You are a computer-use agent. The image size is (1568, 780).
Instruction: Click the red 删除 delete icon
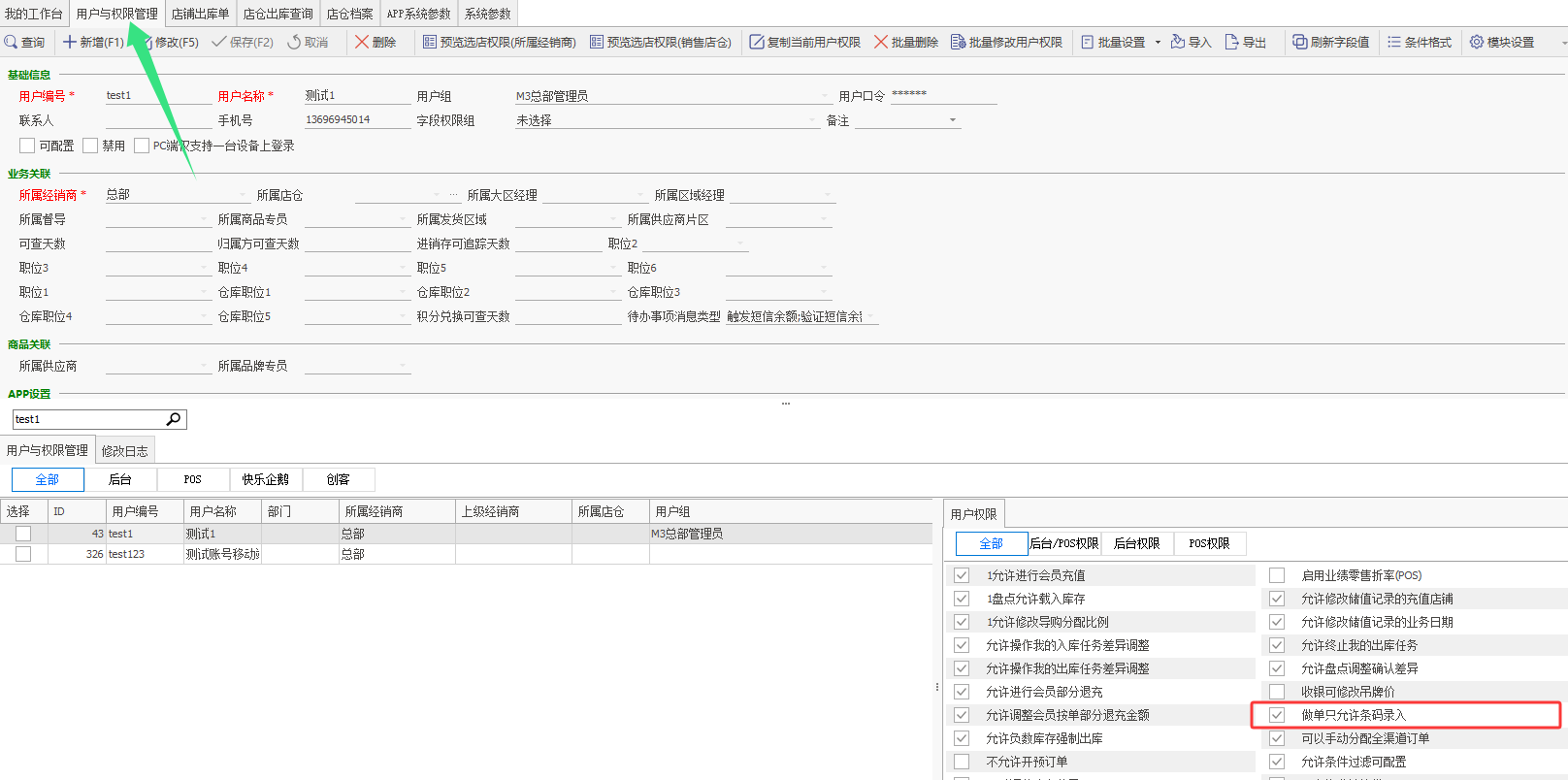pyautogui.click(x=362, y=42)
